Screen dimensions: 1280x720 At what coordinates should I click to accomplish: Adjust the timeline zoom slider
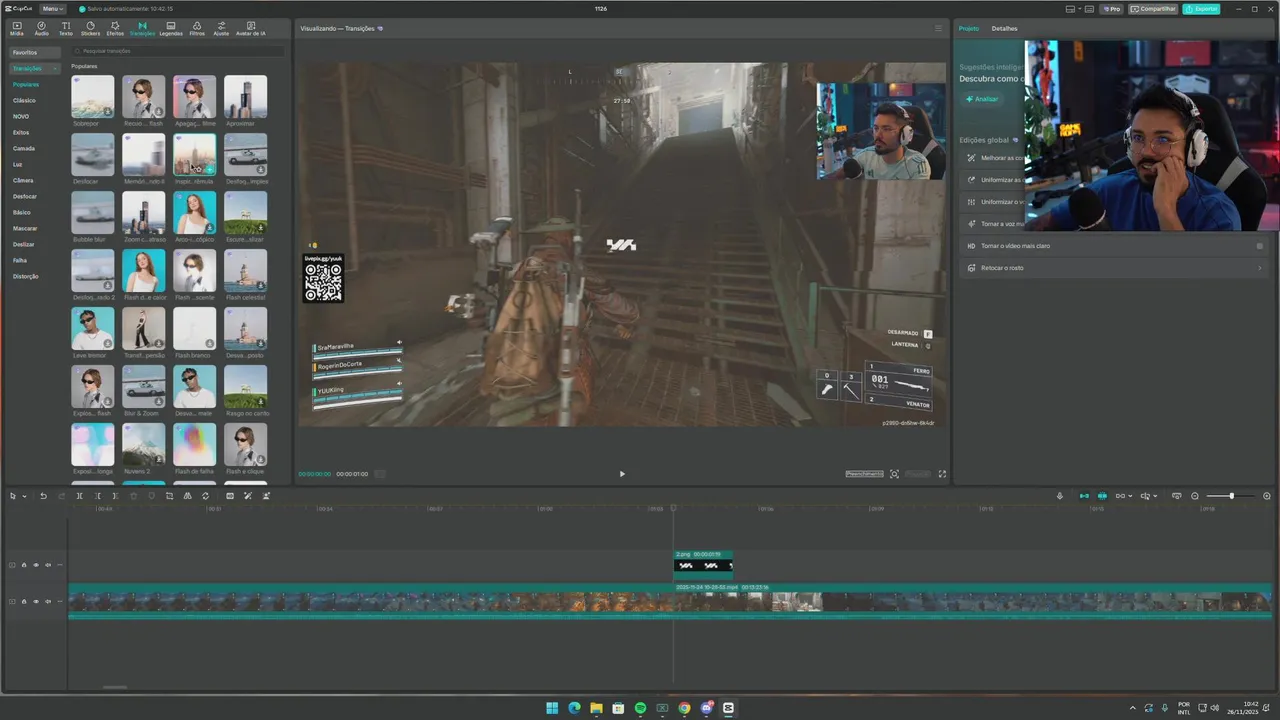(1231, 496)
